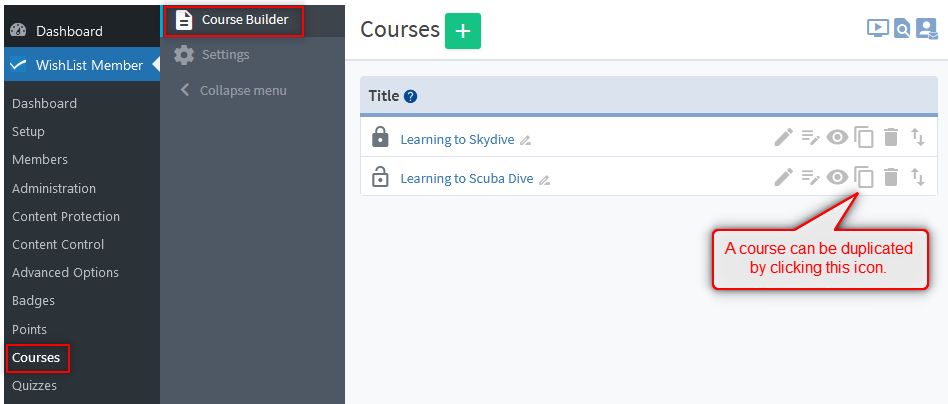
Task: Open Settings in the submenu
Action: pos(225,54)
